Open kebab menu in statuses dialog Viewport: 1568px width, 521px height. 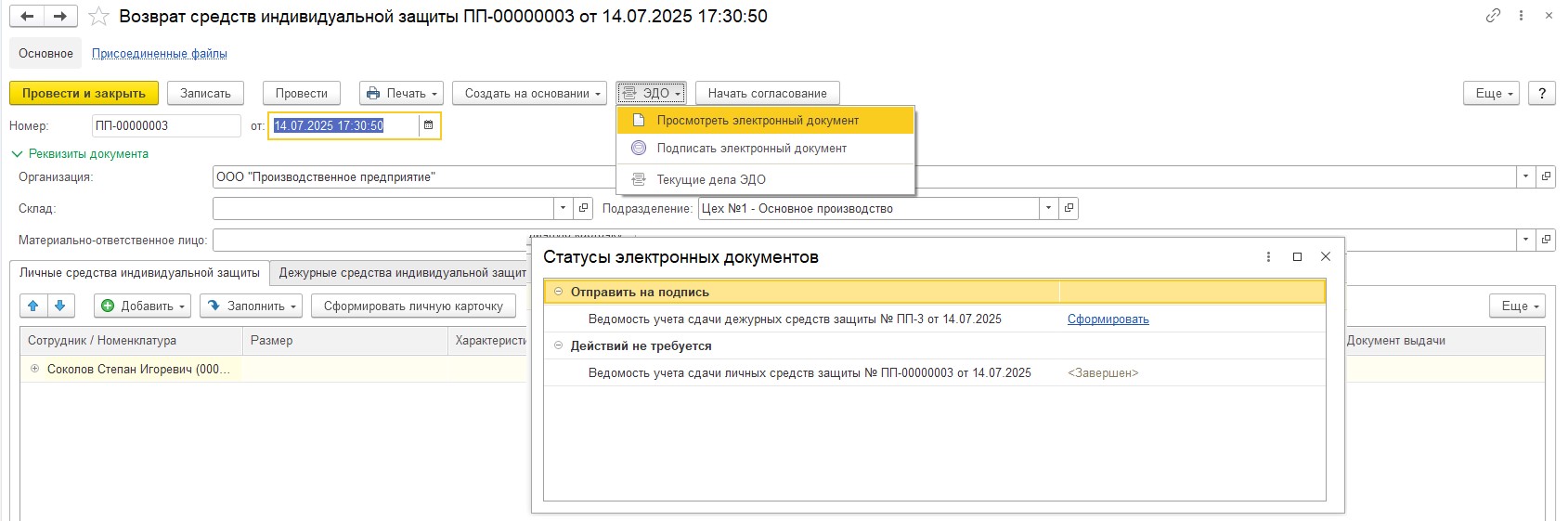[x=1268, y=257]
